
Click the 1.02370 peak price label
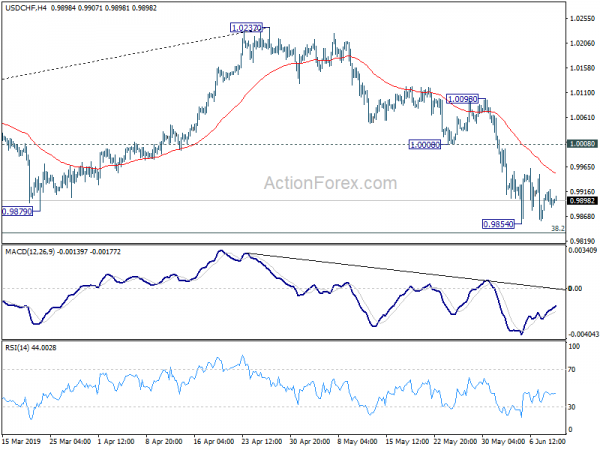(247, 28)
